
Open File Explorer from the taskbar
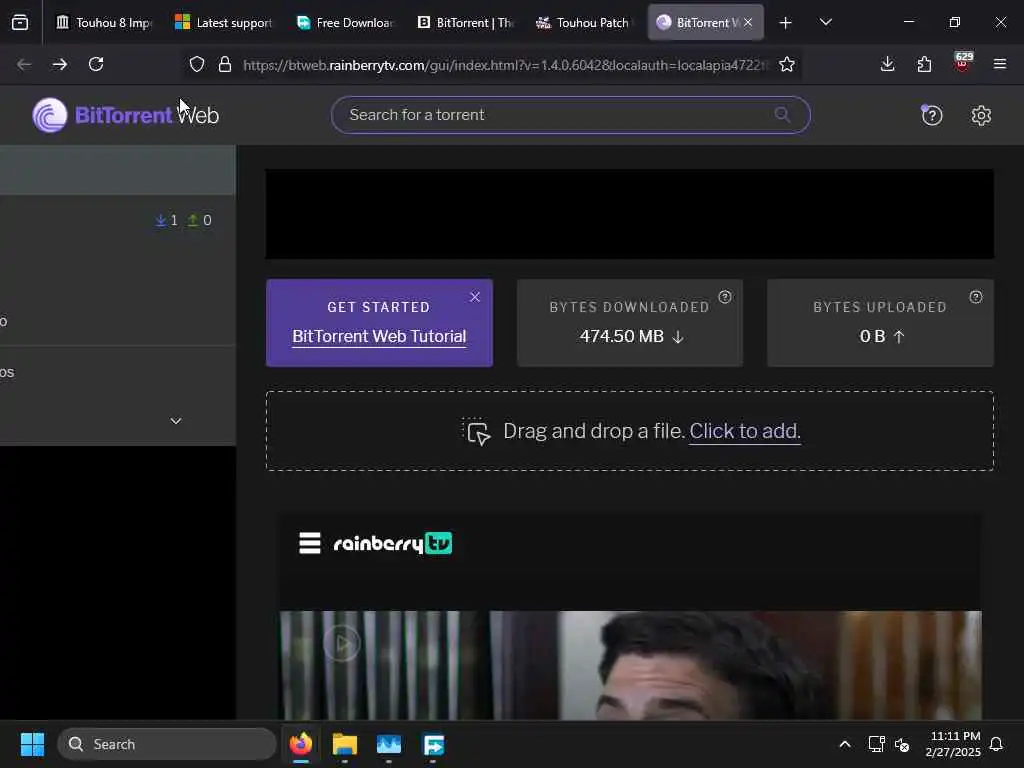(344, 744)
